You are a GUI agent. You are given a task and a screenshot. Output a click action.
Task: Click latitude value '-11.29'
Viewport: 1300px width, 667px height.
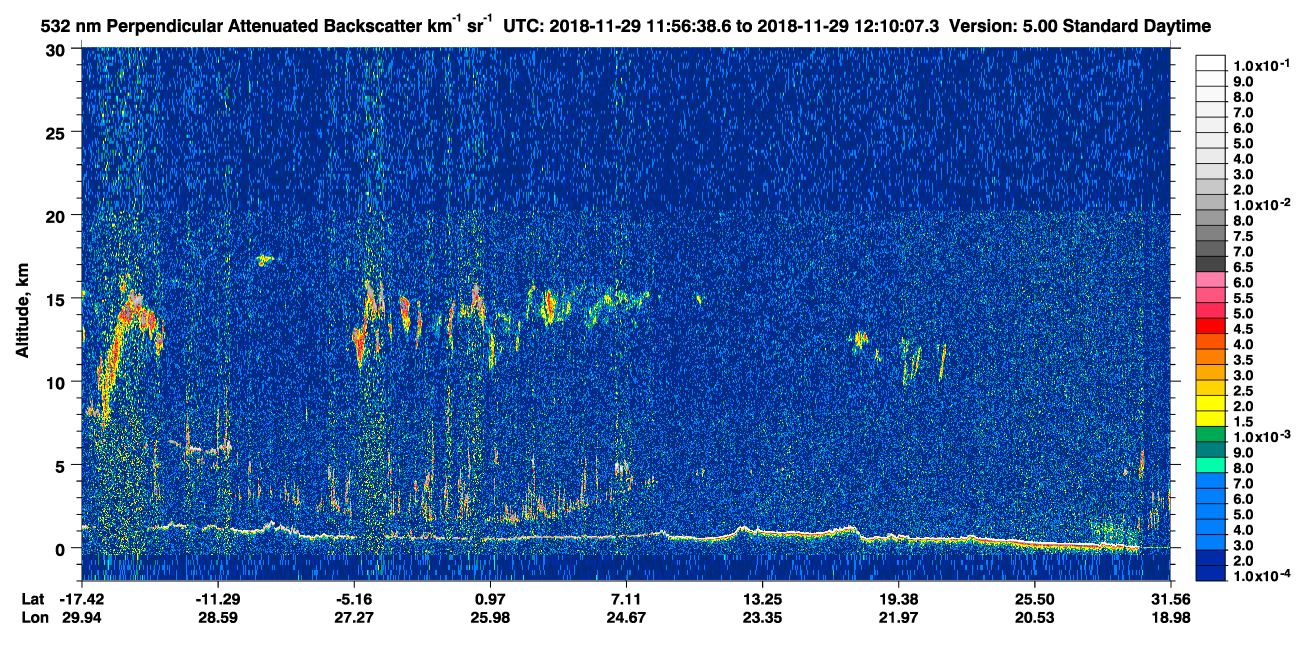click(218, 598)
